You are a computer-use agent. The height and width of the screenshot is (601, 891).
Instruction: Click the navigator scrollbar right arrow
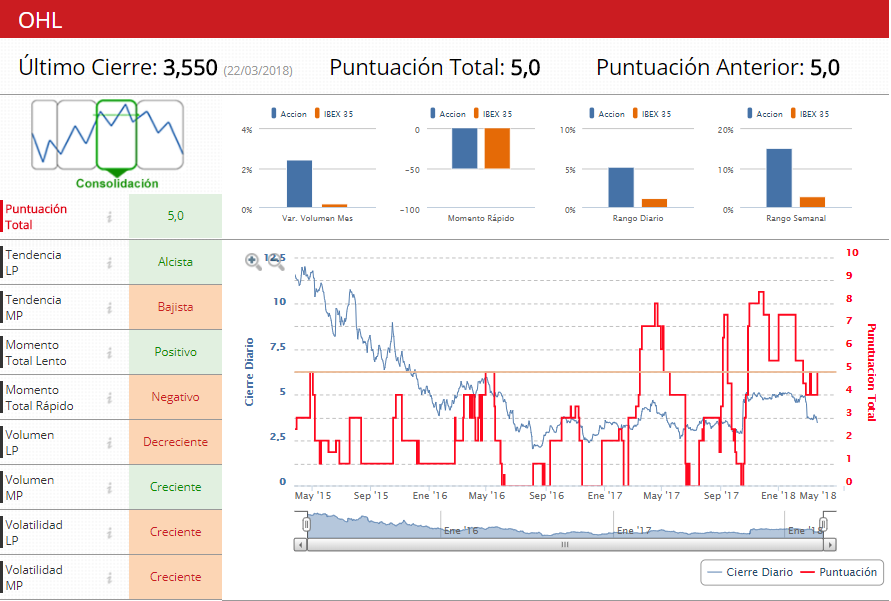(830, 545)
